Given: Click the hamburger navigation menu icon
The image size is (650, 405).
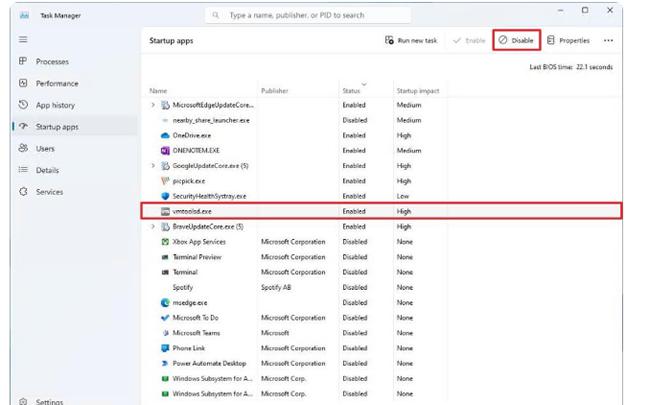Looking at the screenshot, I should [22, 40].
